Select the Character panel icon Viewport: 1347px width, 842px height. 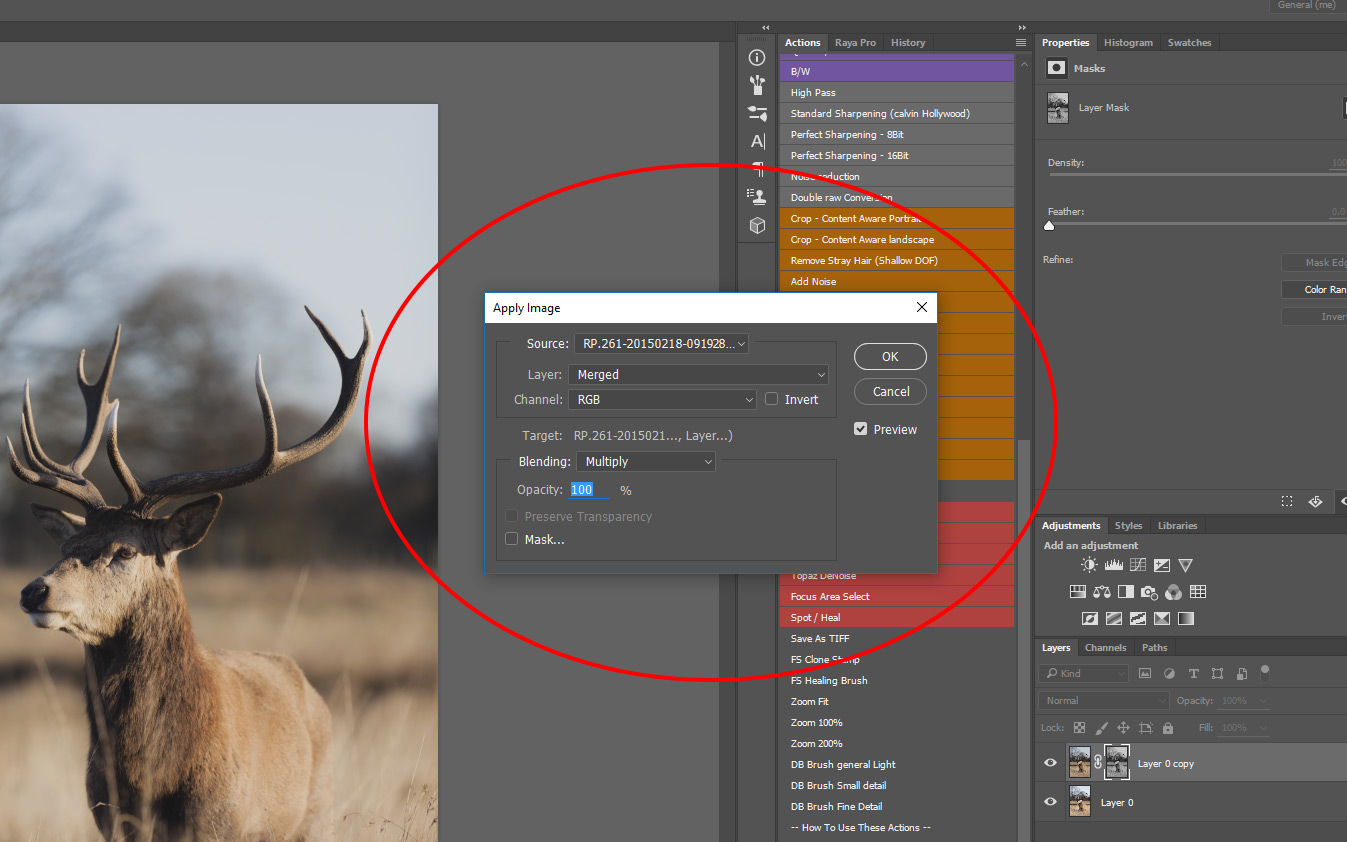coord(757,141)
